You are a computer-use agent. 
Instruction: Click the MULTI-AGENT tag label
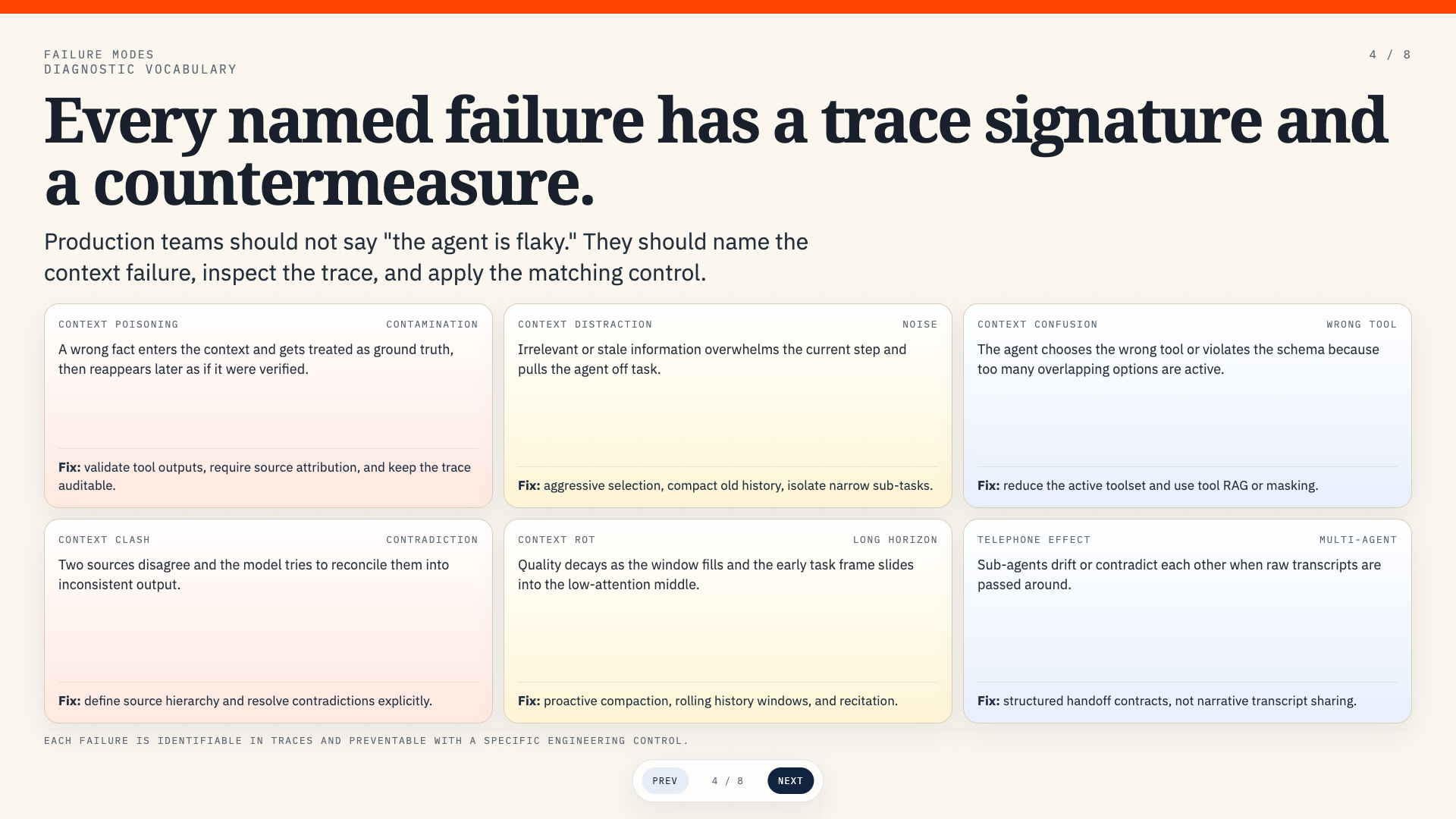click(x=1358, y=540)
